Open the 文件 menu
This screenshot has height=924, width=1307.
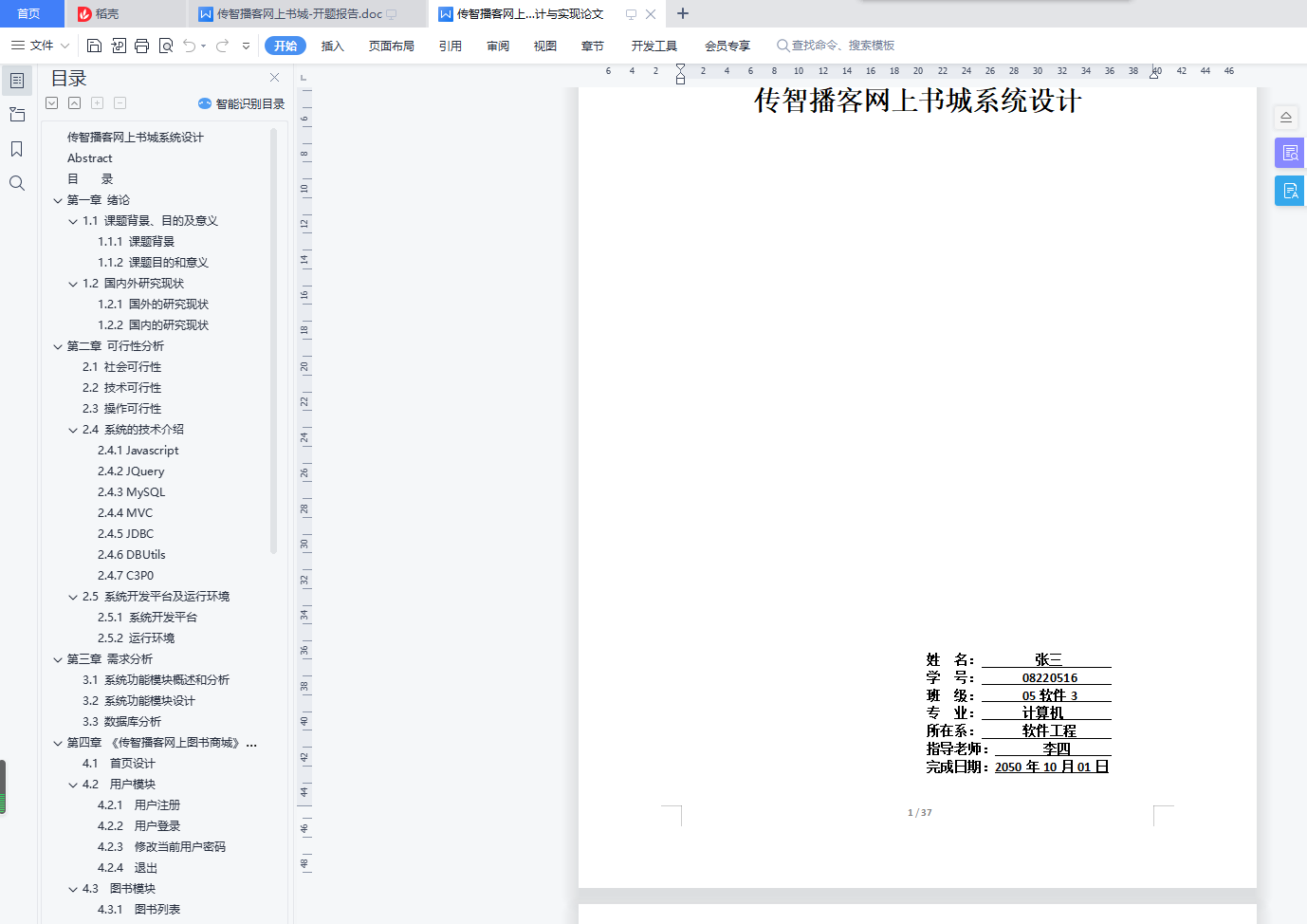[x=40, y=46]
